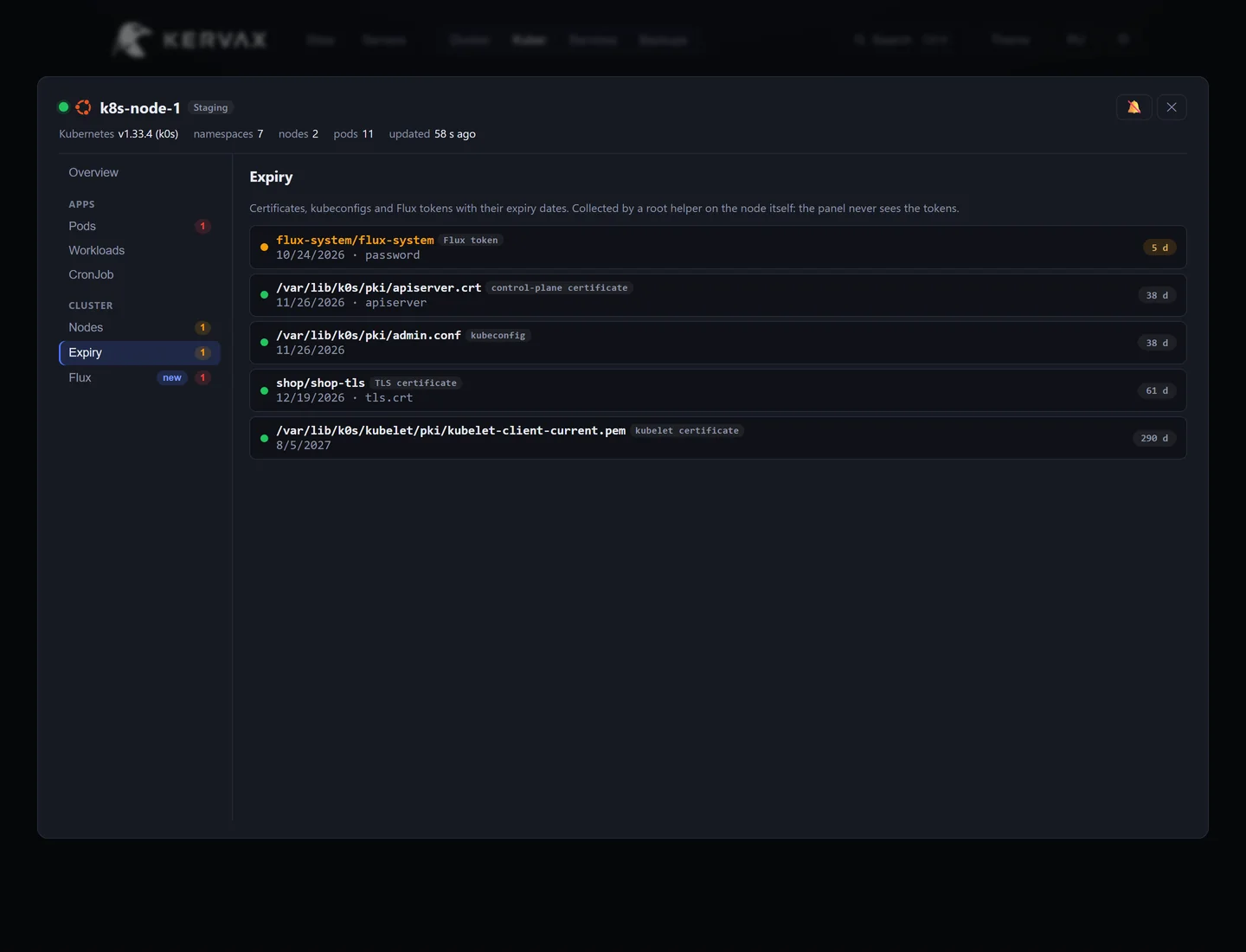The width and height of the screenshot is (1246, 952).
Task: Select the flux-system/flux-system token row
Action: click(x=717, y=248)
